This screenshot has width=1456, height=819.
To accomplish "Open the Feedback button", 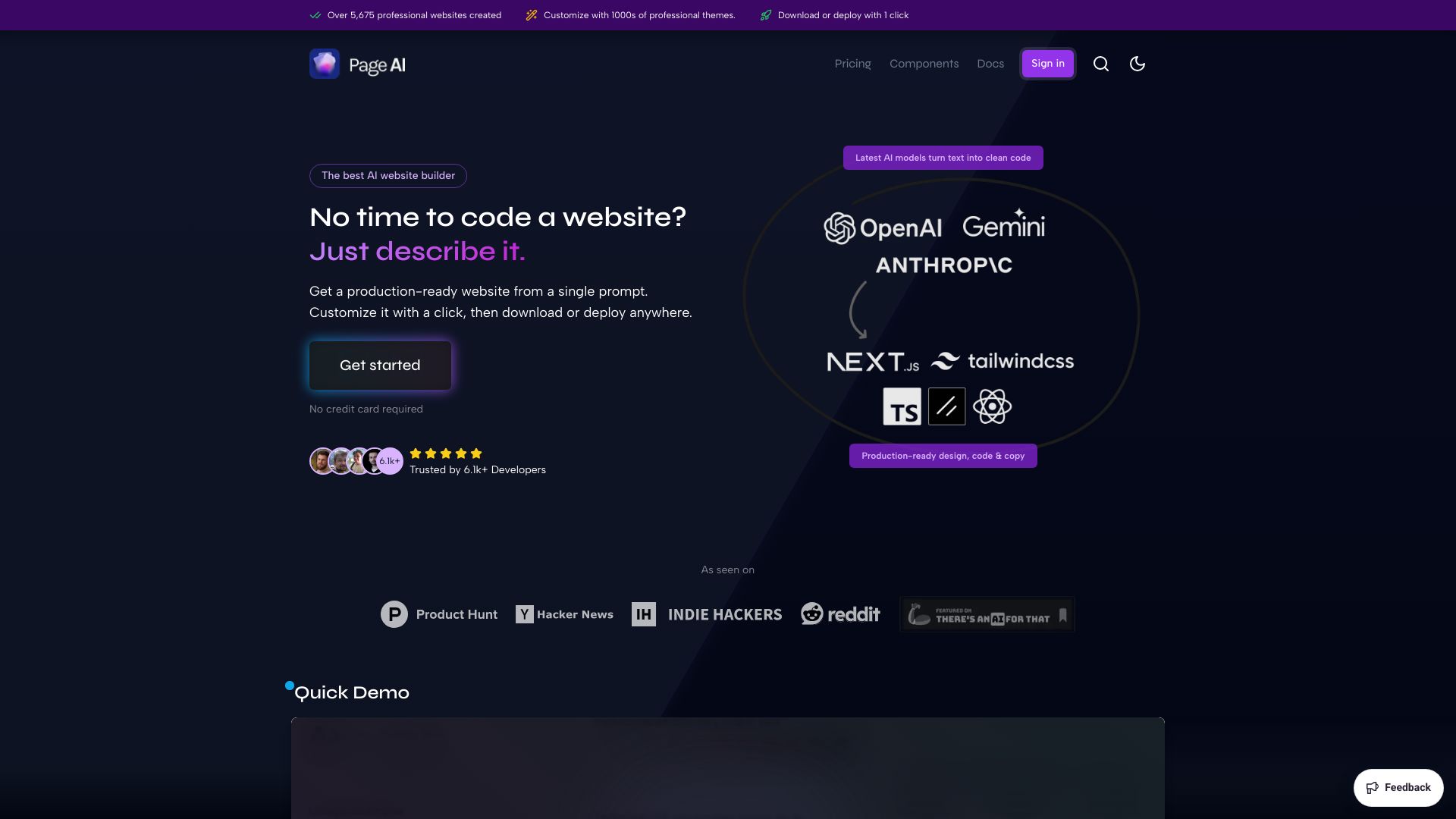I will click(x=1398, y=788).
